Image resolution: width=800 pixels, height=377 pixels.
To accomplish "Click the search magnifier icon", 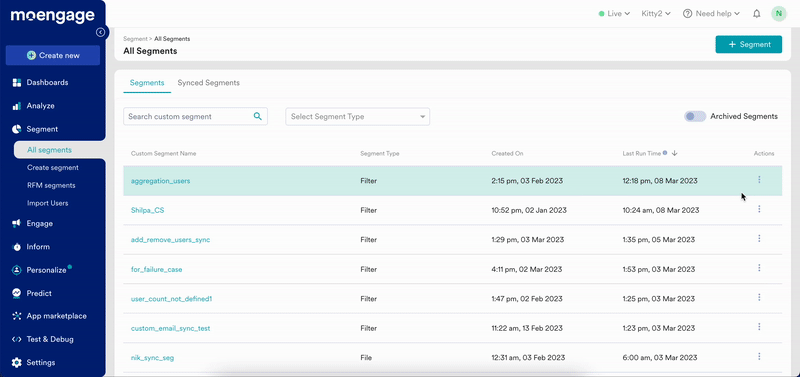I will tap(258, 116).
